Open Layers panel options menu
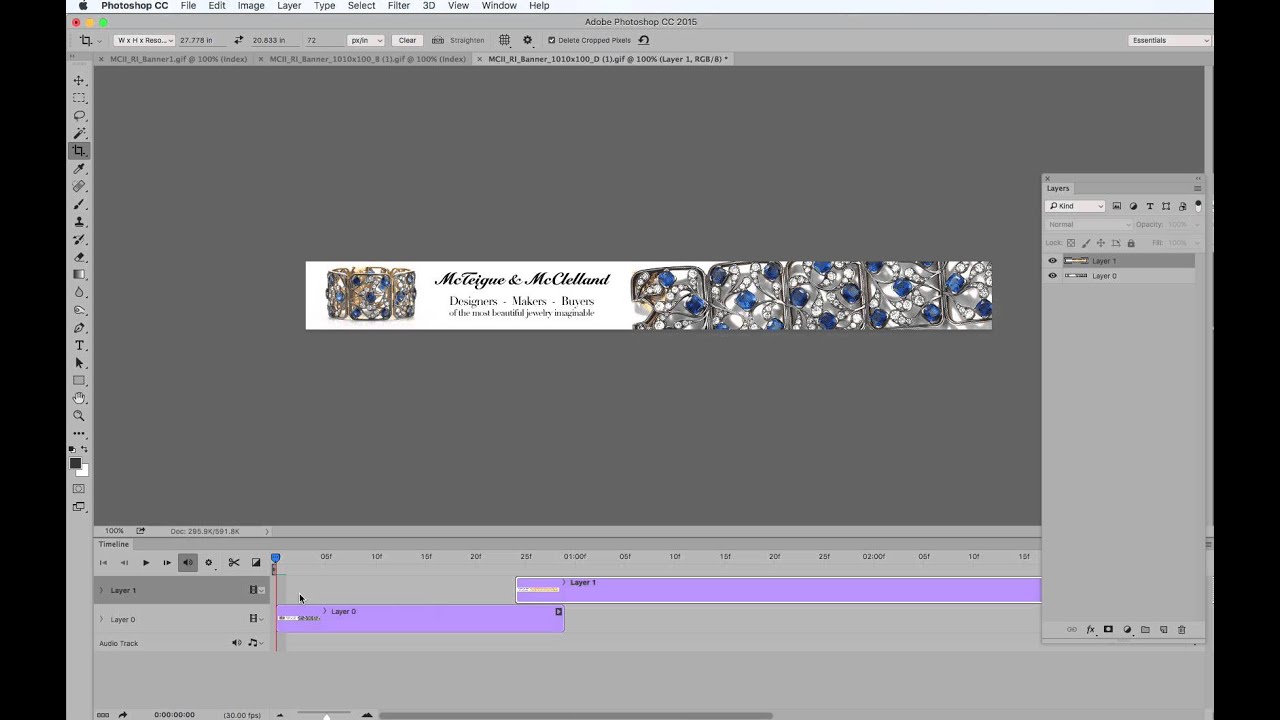 coord(1197,188)
